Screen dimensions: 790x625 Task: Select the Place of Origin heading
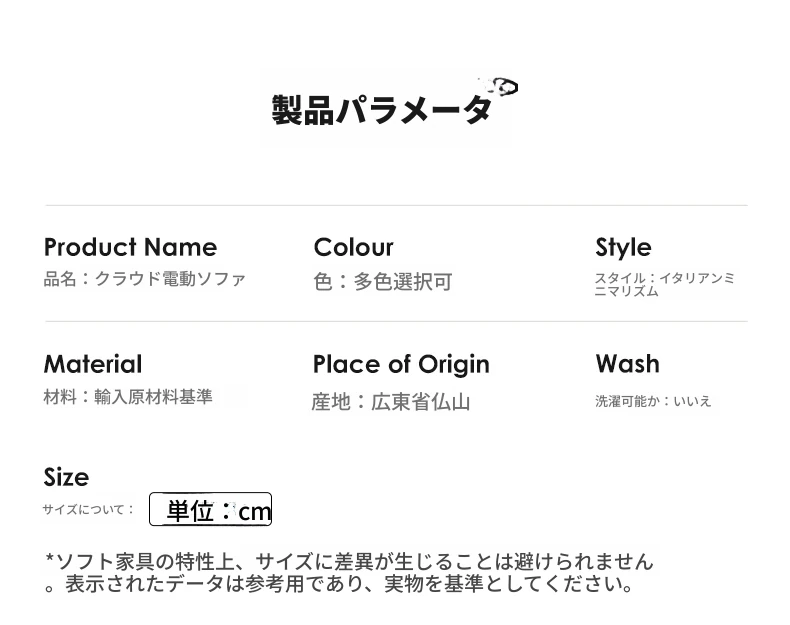(401, 364)
